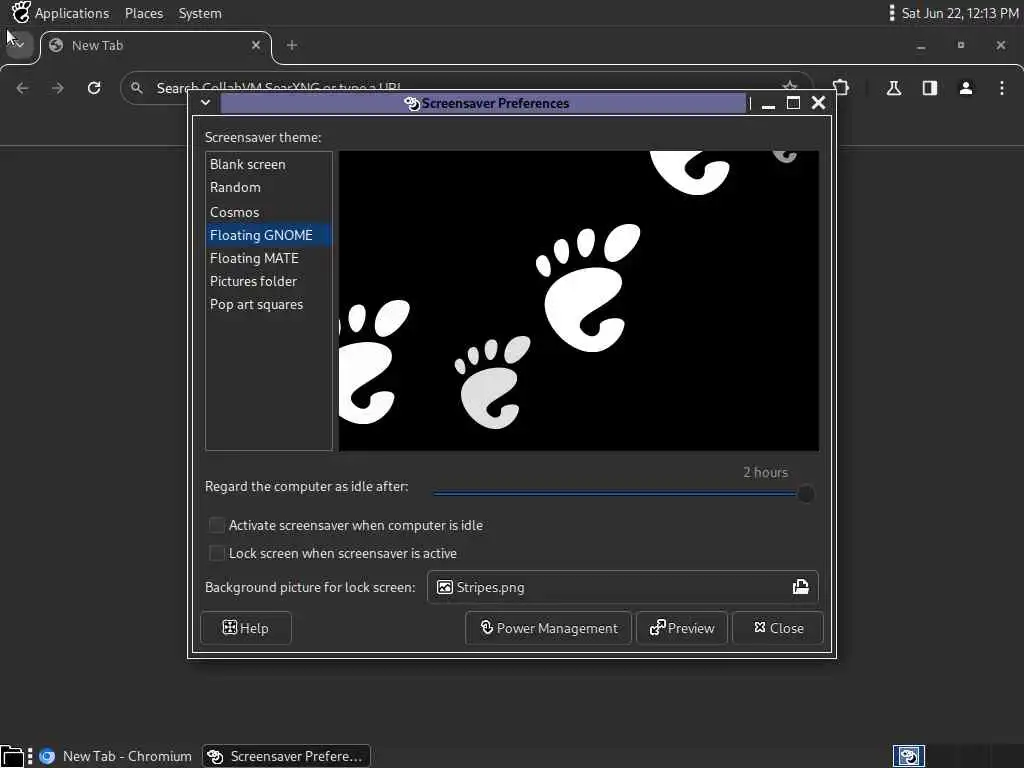
Task: Open the Chromium three-dot menu
Action: (1002, 88)
